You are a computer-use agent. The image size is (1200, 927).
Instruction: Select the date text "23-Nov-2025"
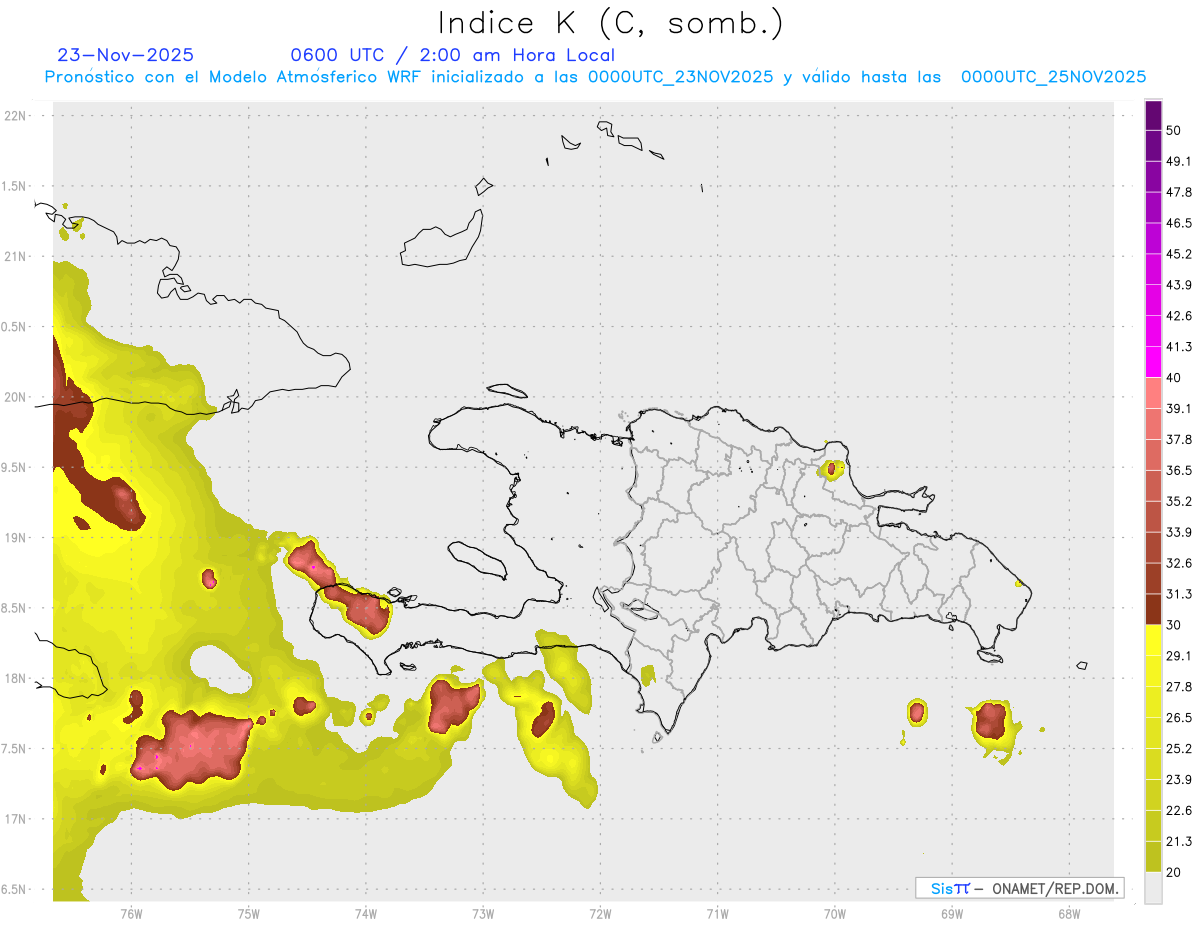(x=126, y=55)
